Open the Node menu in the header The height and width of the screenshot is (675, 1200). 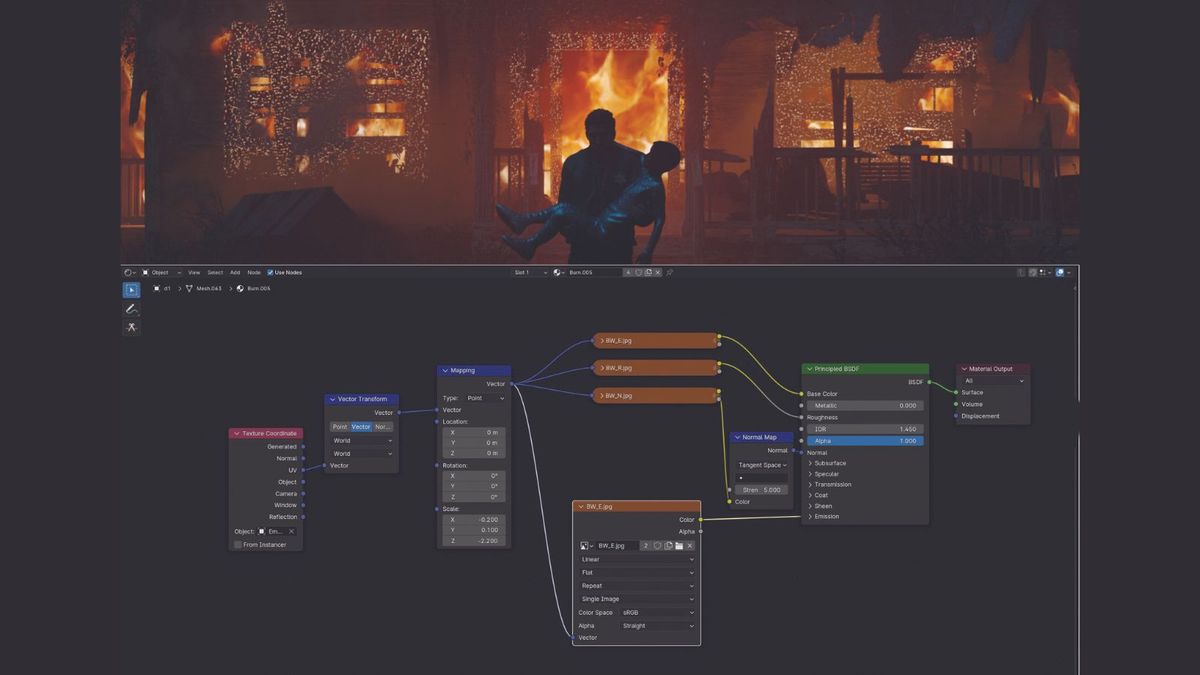click(x=253, y=272)
